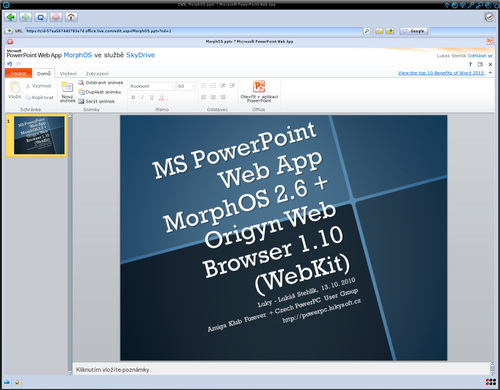Click the font color A swatch
Viewport: 500px width, 390px height.
click(x=161, y=97)
